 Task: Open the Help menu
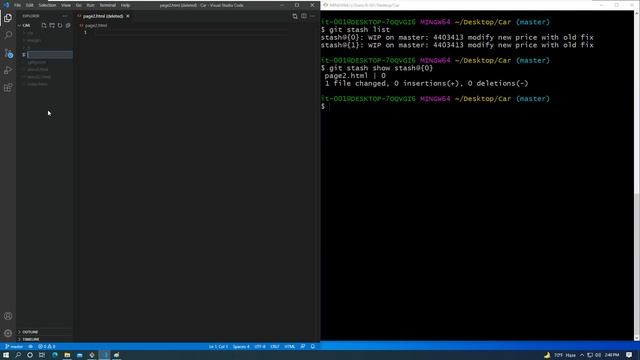click(x=125, y=5)
